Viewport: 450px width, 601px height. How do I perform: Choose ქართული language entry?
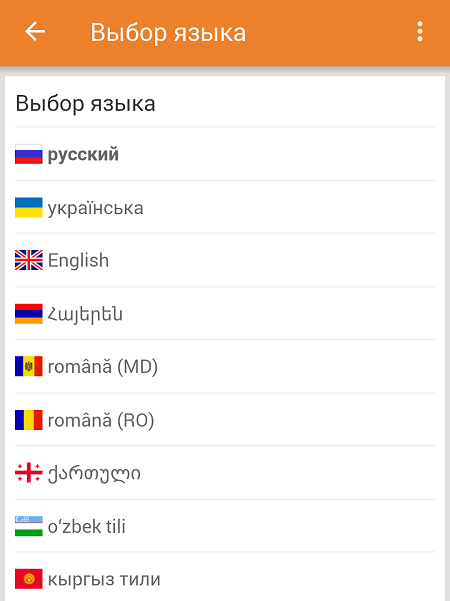[225, 473]
